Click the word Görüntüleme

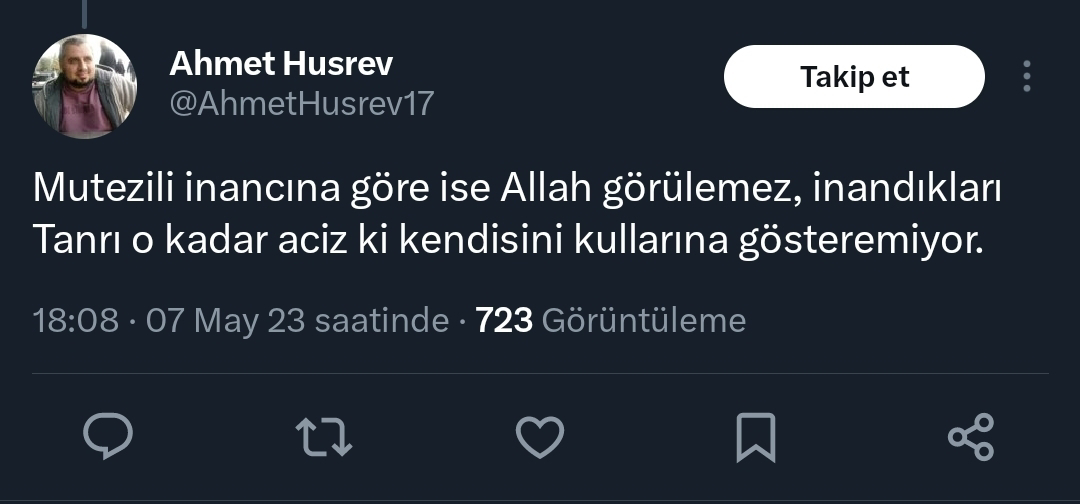[644, 321]
